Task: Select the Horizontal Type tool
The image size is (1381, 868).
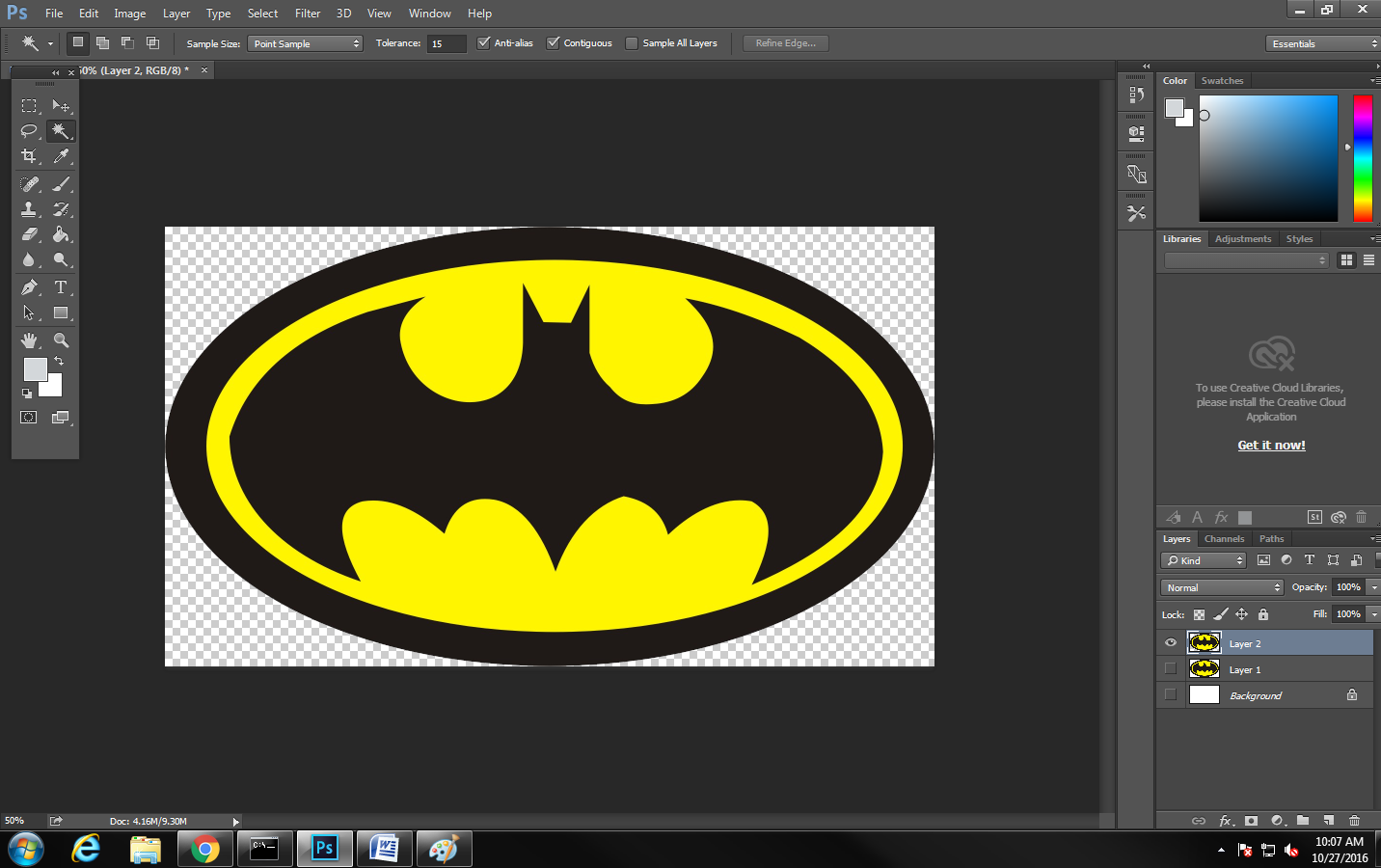Action: [x=61, y=287]
